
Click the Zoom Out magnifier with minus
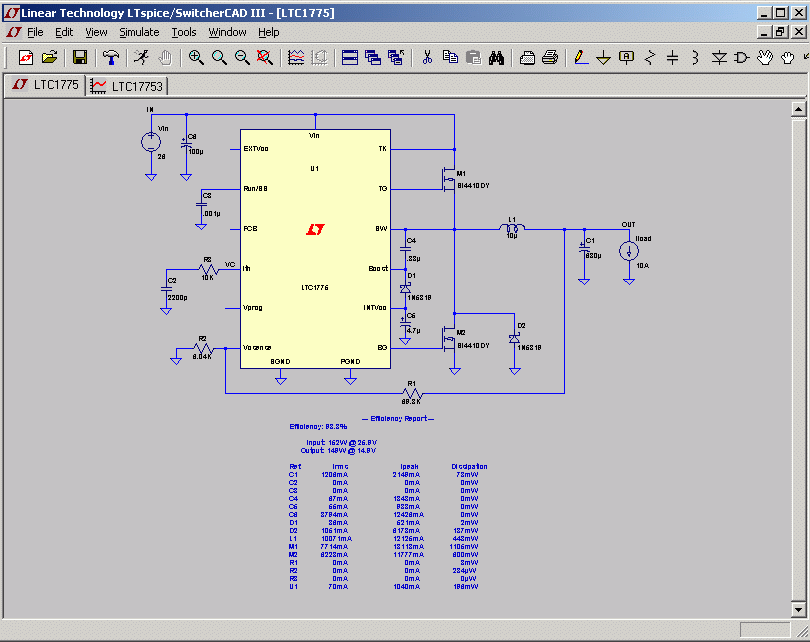[242, 57]
